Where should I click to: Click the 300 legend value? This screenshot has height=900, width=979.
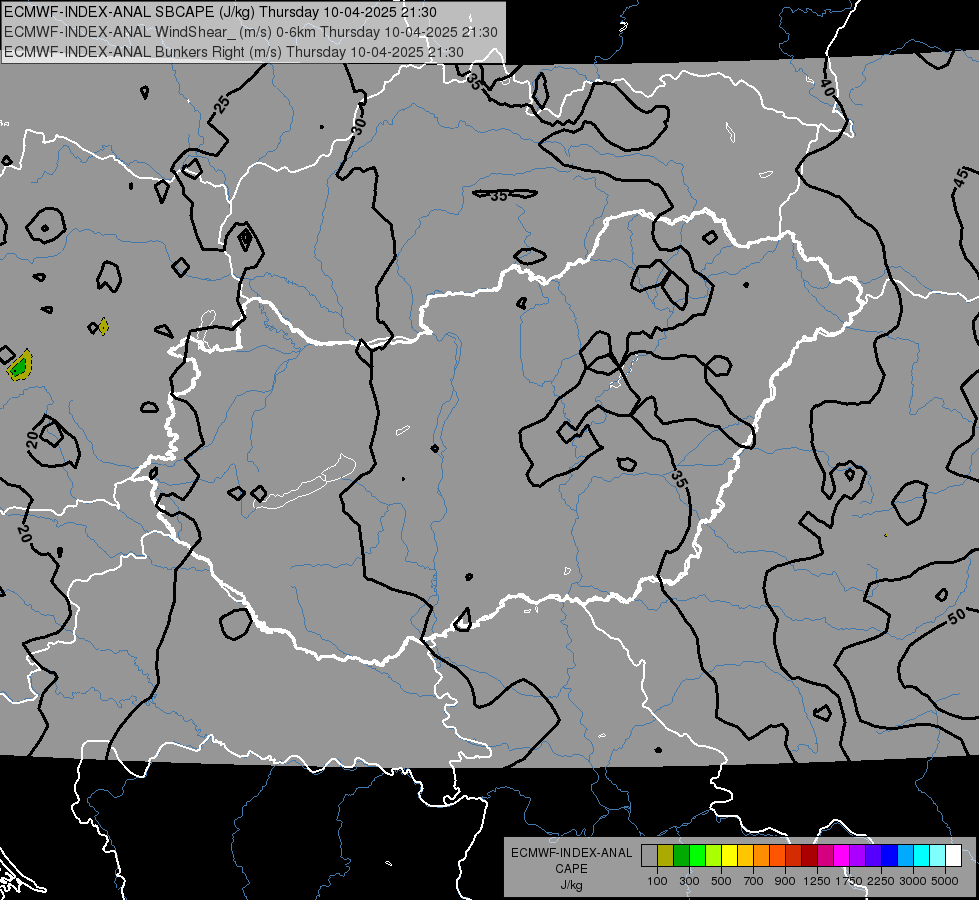click(689, 881)
